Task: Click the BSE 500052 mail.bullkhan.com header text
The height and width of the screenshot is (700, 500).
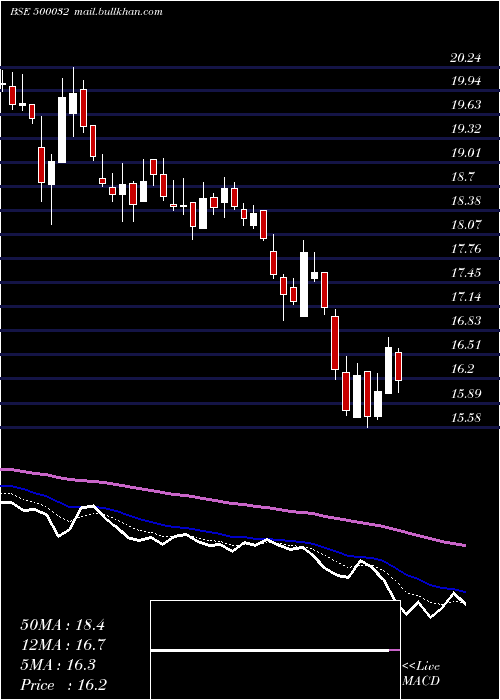Action: click(86, 12)
